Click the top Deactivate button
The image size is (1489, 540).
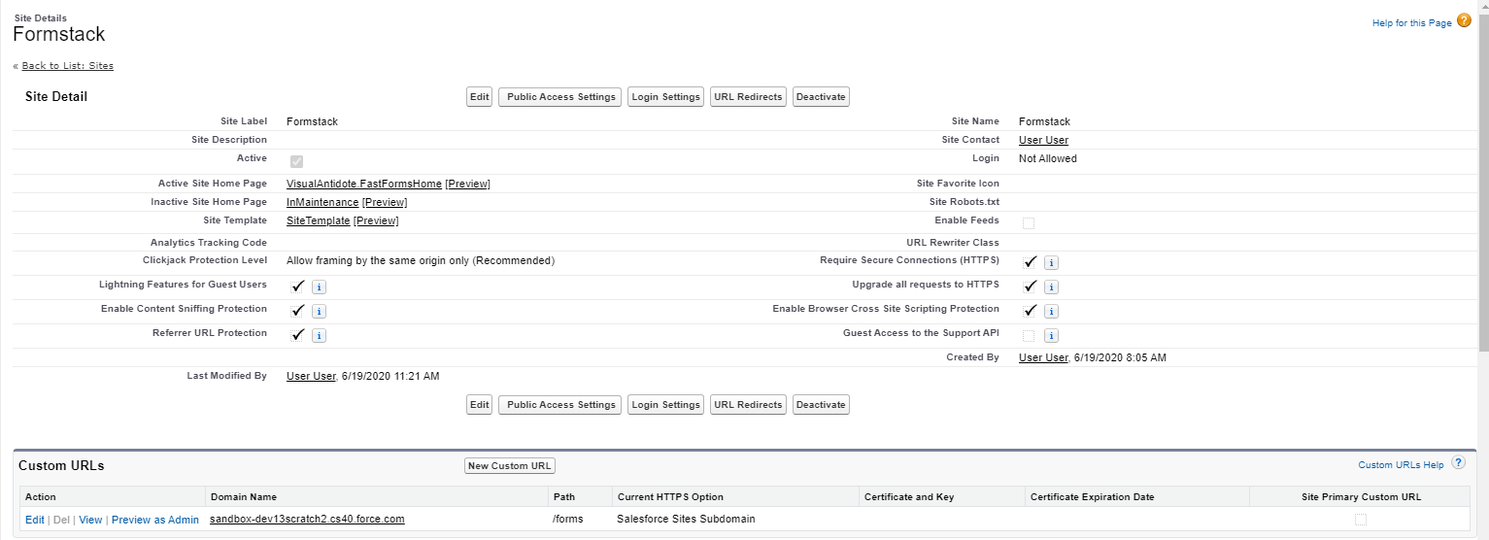821,97
